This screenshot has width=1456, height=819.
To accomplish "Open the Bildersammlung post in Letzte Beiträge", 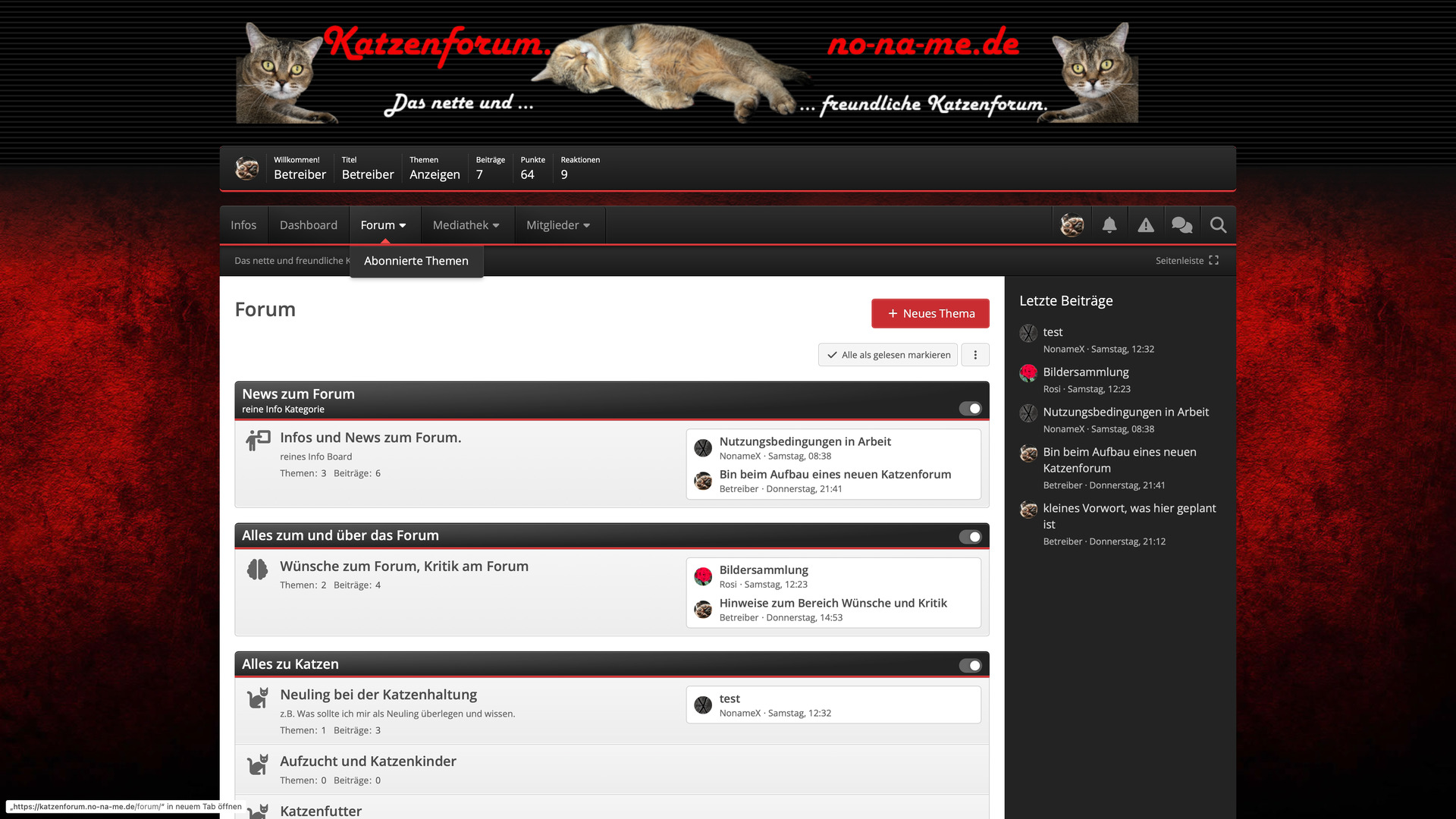I will tap(1085, 372).
